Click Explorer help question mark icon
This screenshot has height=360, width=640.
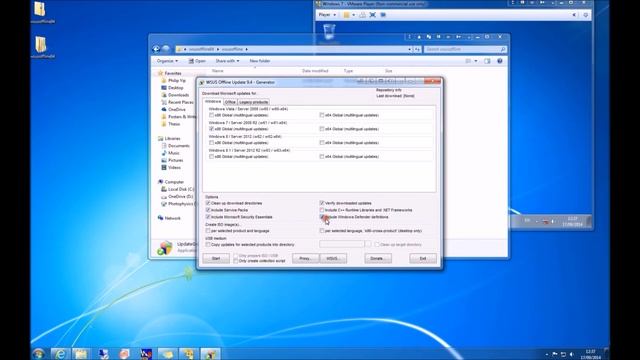[500, 61]
